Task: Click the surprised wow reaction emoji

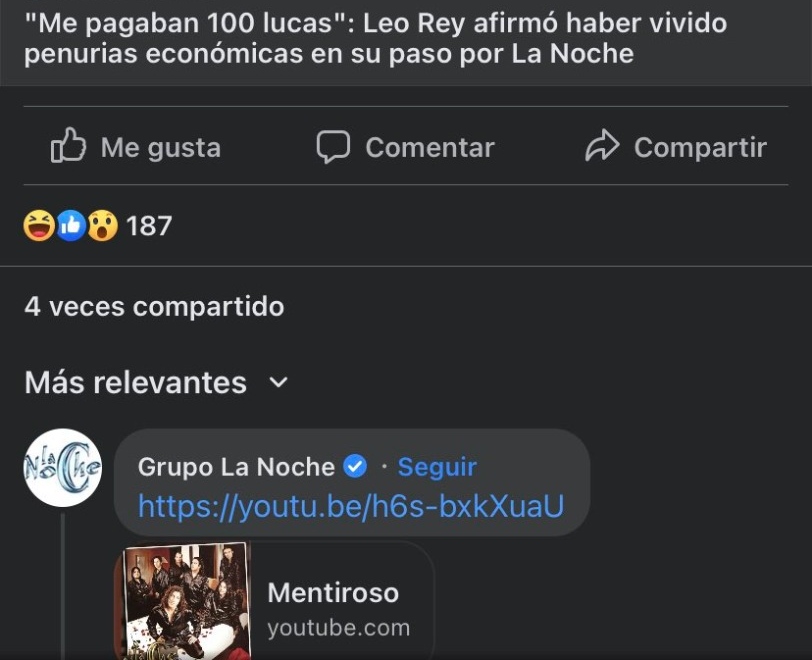Action: (102, 226)
